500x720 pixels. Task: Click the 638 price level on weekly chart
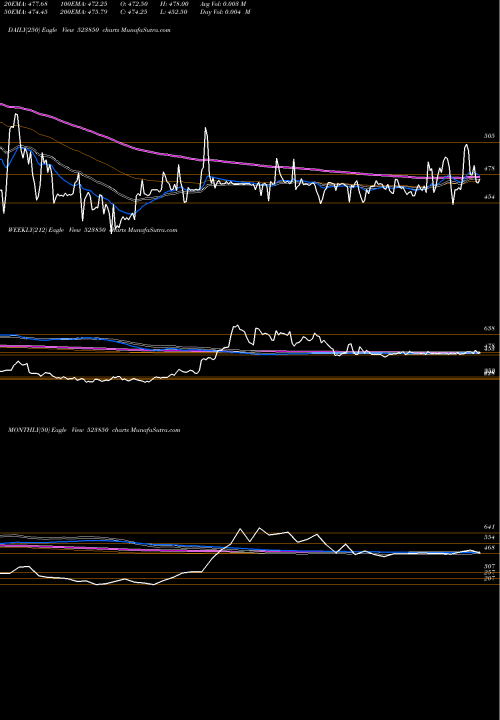point(489,329)
